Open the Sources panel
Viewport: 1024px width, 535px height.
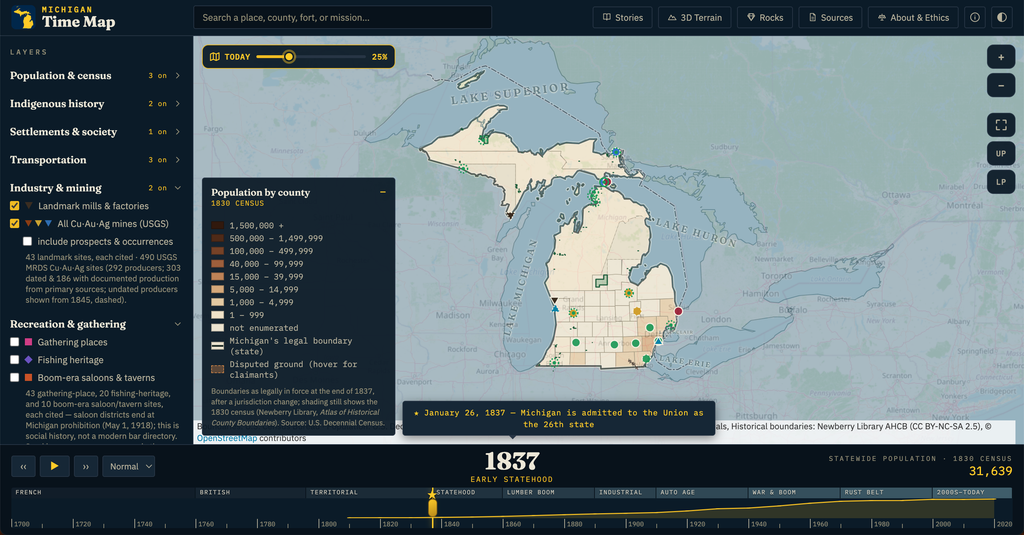831,18
